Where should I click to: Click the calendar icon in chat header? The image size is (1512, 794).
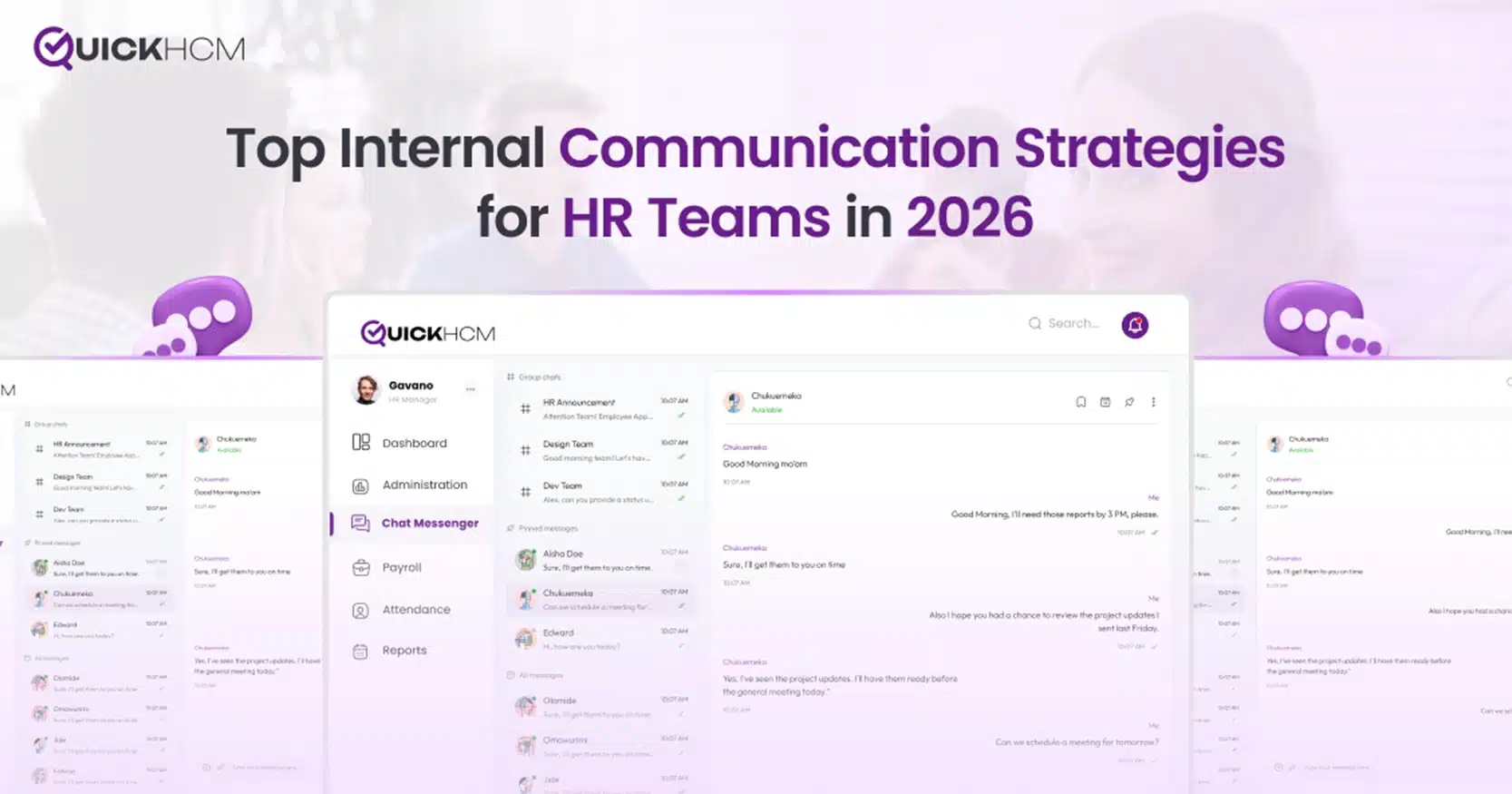[x=1105, y=402]
